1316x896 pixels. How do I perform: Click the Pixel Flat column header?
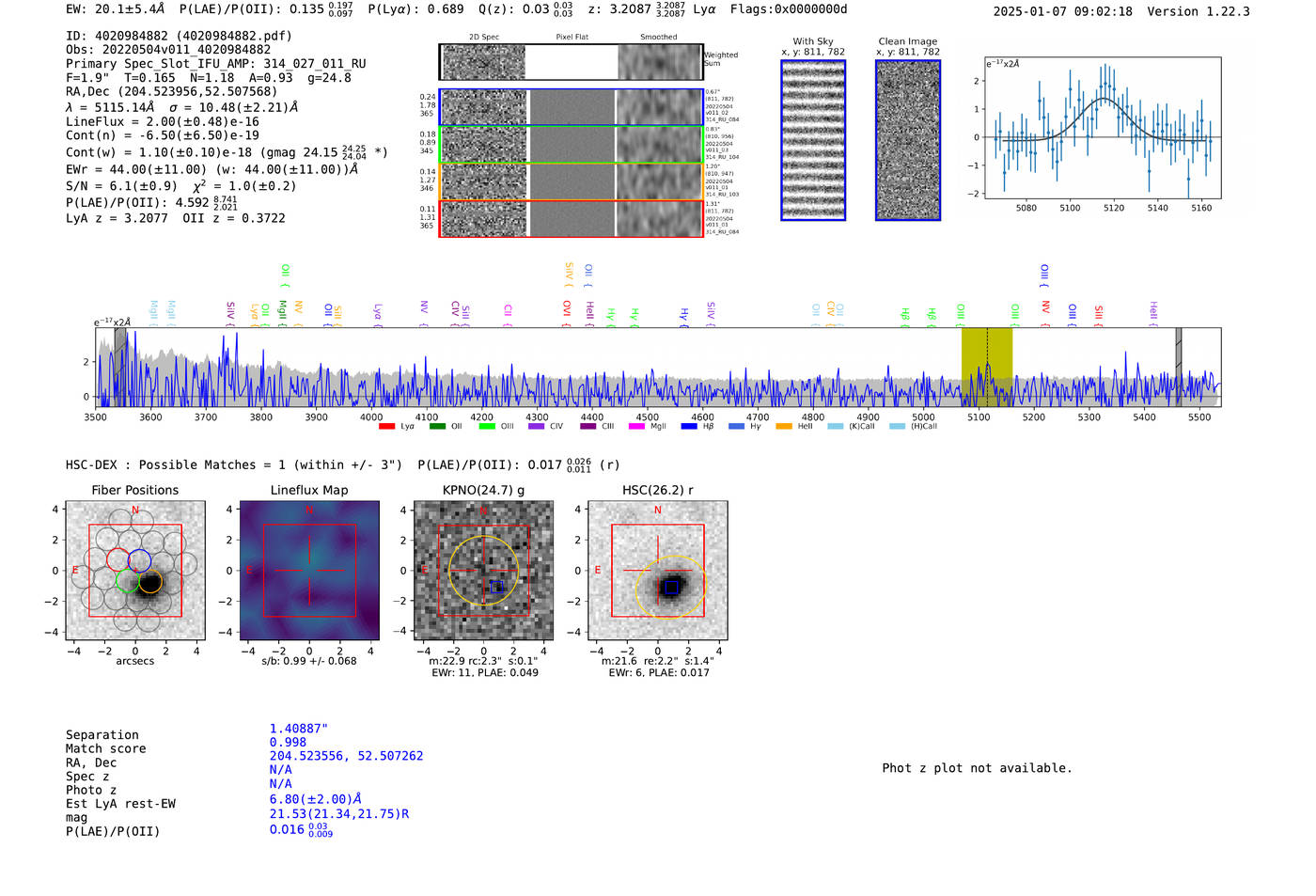572,38
